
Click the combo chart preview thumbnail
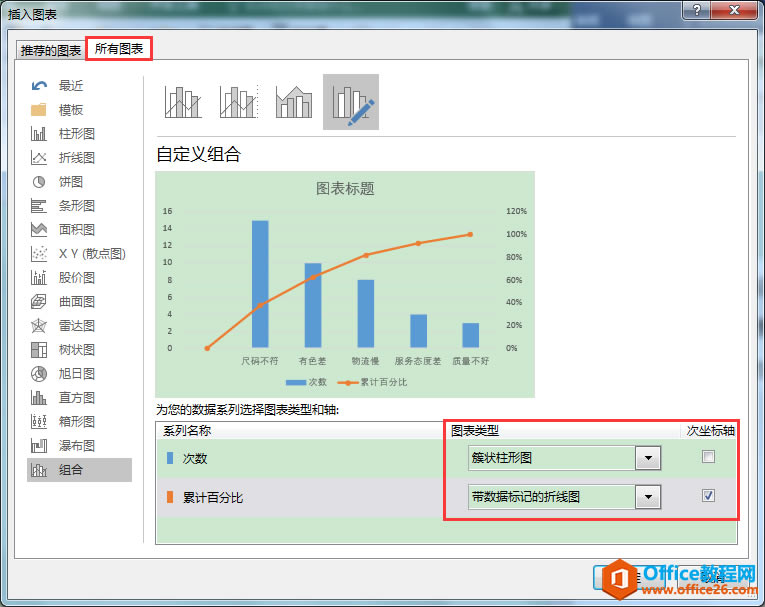coord(345,284)
